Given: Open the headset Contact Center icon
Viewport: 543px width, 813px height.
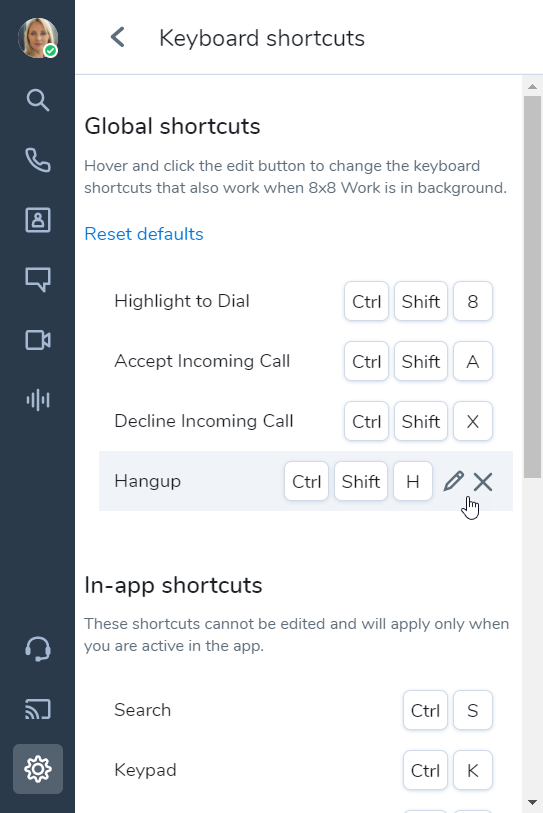Looking at the screenshot, I should pyautogui.click(x=38, y=649).
